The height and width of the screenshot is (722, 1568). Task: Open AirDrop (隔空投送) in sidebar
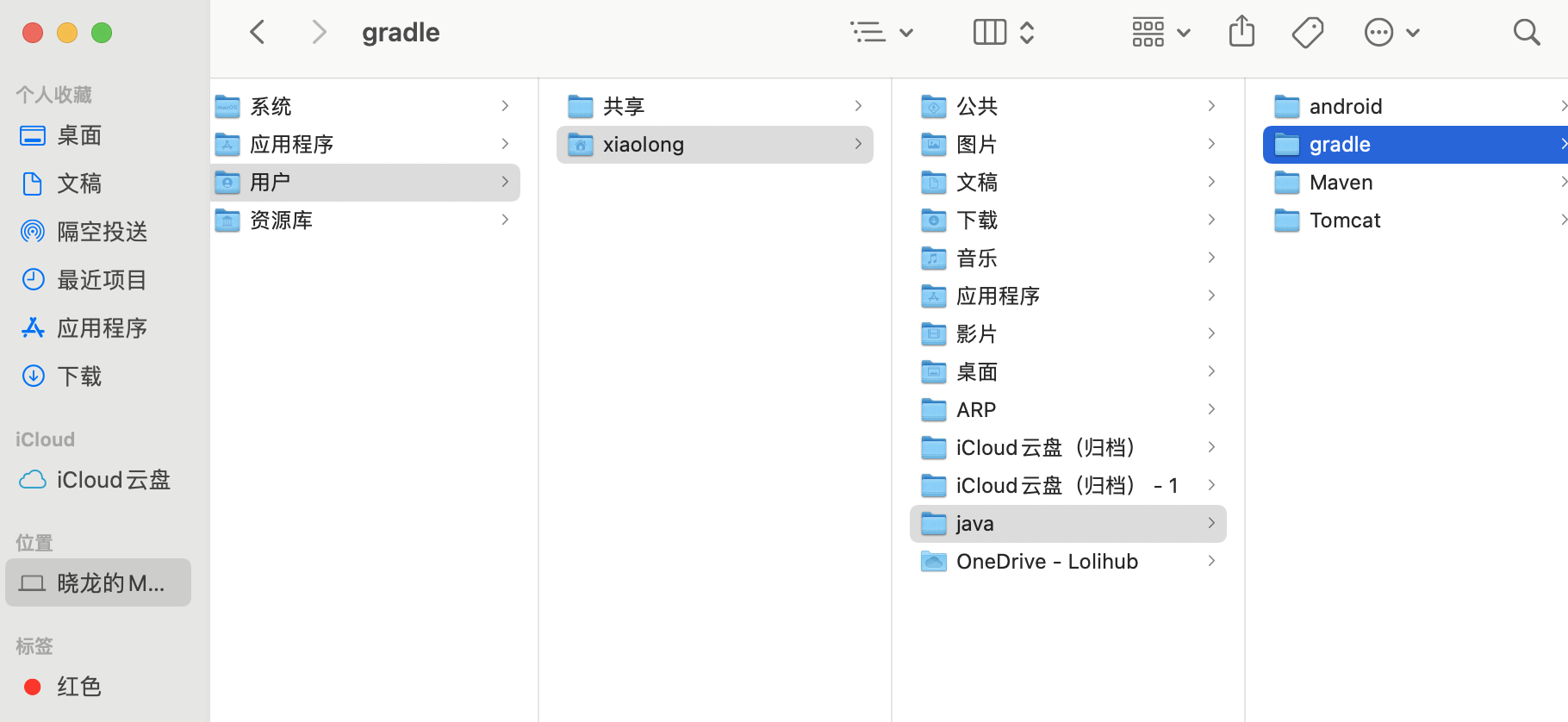(x=102, y=232)
